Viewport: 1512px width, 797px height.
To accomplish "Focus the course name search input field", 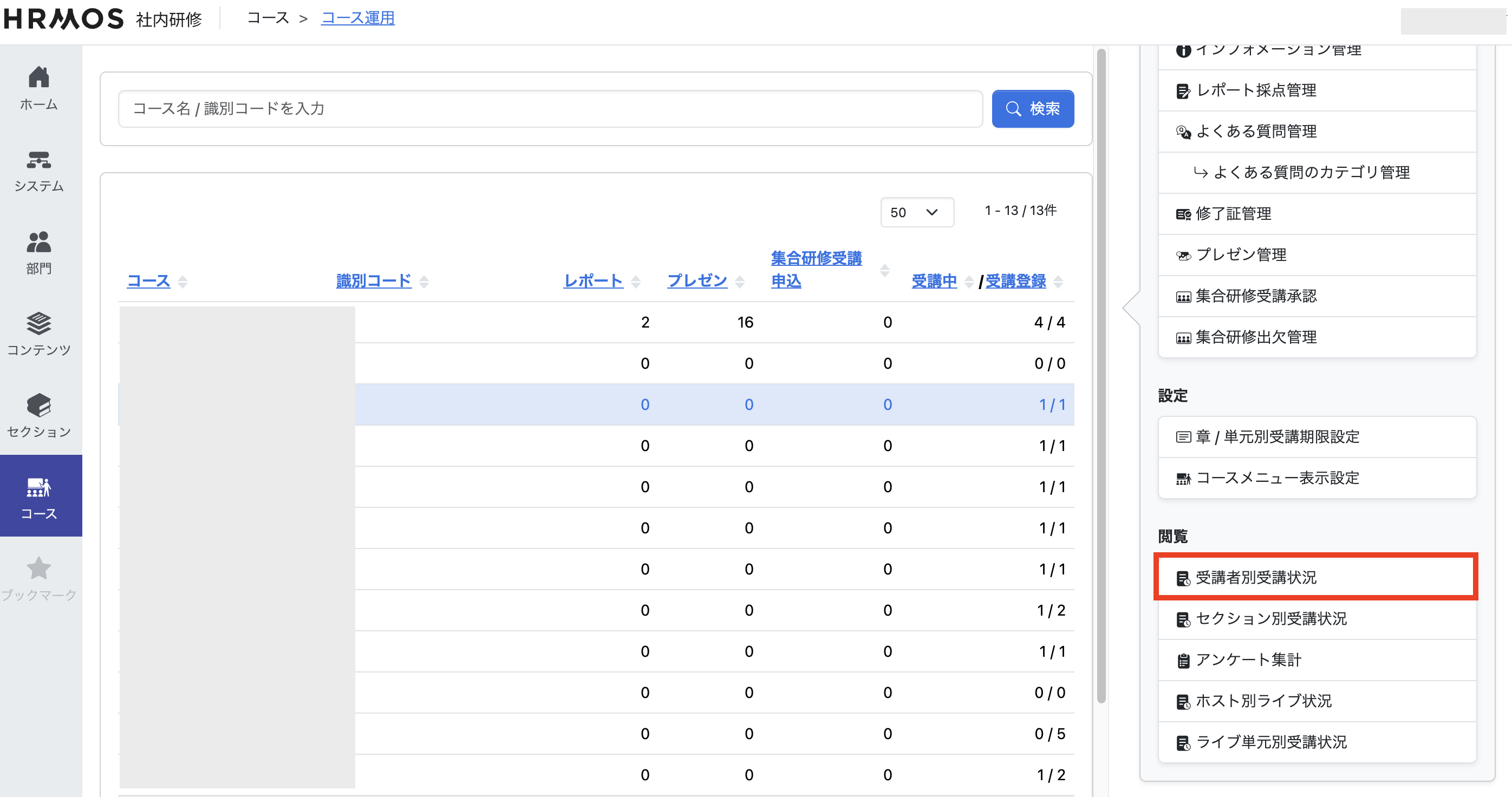I will tap(550, 109).
